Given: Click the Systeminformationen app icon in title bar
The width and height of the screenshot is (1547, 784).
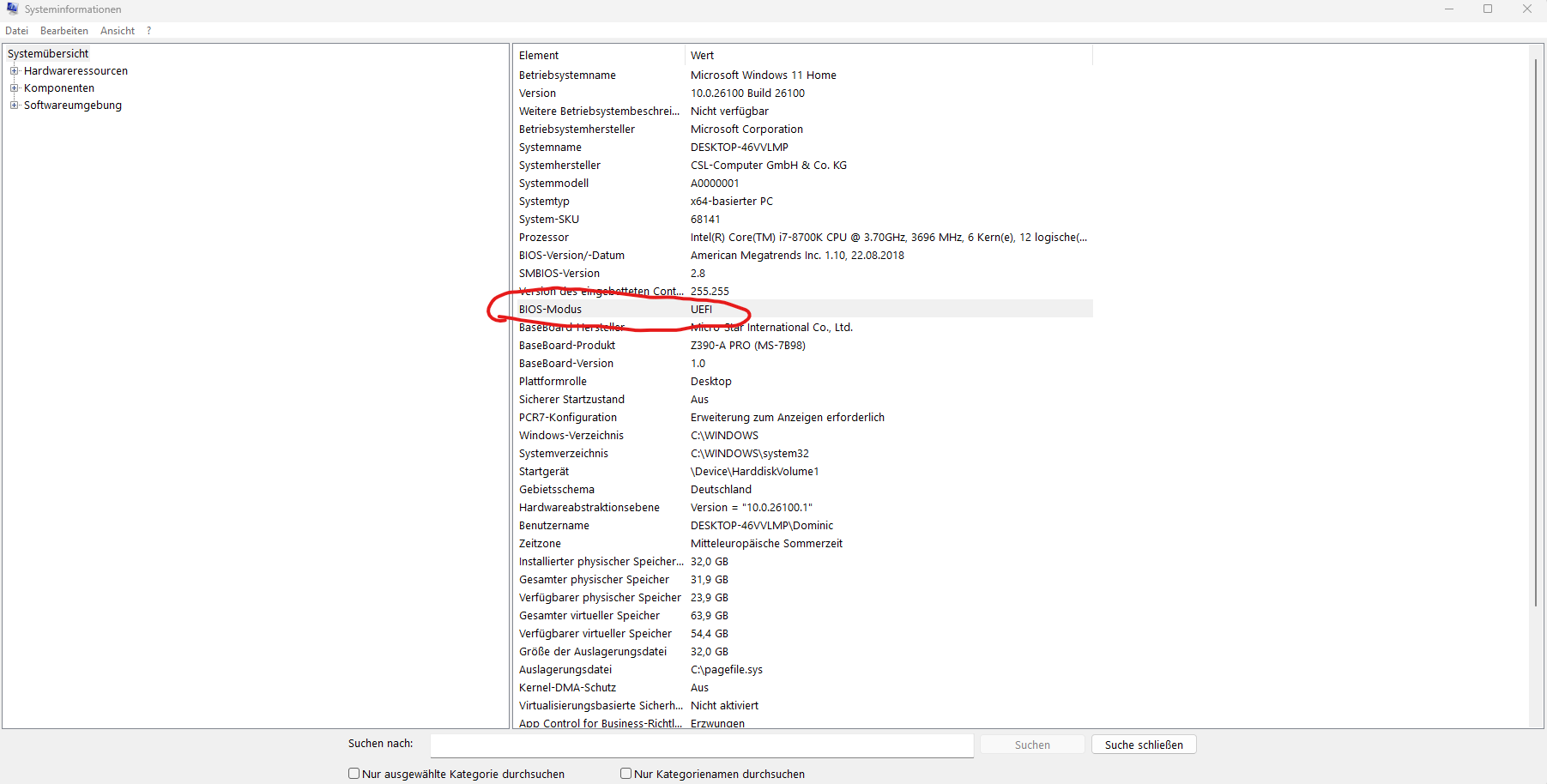Looking at the screenshot, I should pos(12,9).
